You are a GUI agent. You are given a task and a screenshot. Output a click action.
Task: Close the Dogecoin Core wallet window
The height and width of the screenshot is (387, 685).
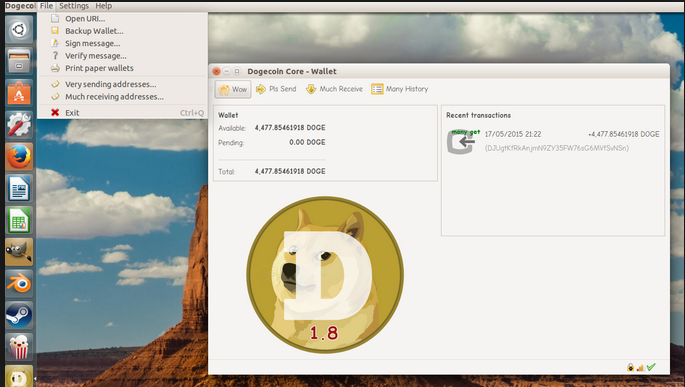tap(216, 71)
